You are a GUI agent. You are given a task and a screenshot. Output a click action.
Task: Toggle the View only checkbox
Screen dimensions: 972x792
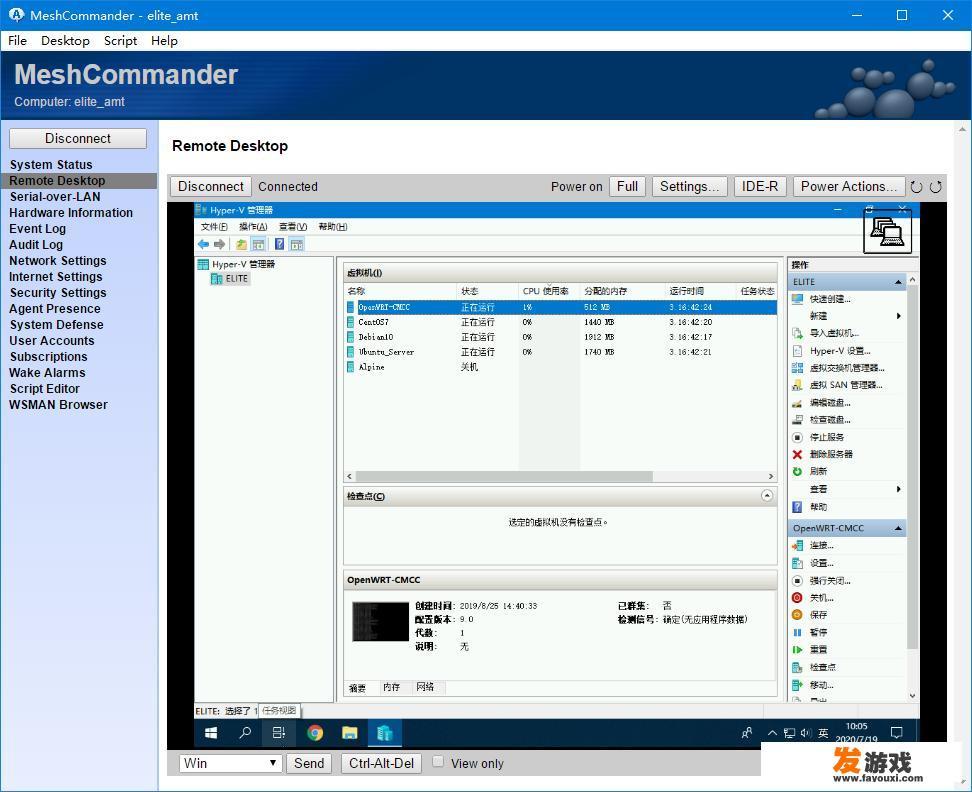438,762
